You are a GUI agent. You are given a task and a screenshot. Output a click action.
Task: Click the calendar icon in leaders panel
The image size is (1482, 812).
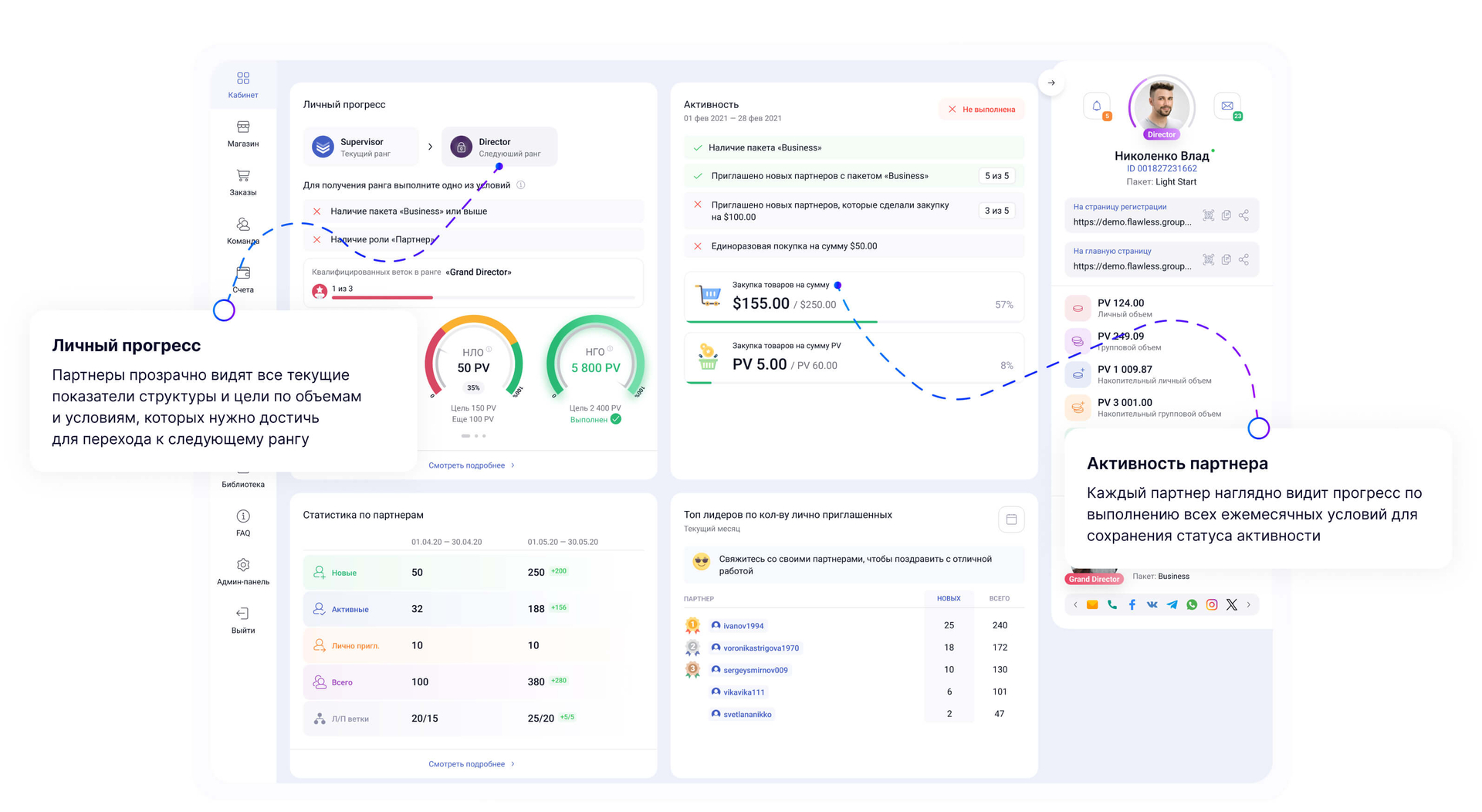[1011, 519]
